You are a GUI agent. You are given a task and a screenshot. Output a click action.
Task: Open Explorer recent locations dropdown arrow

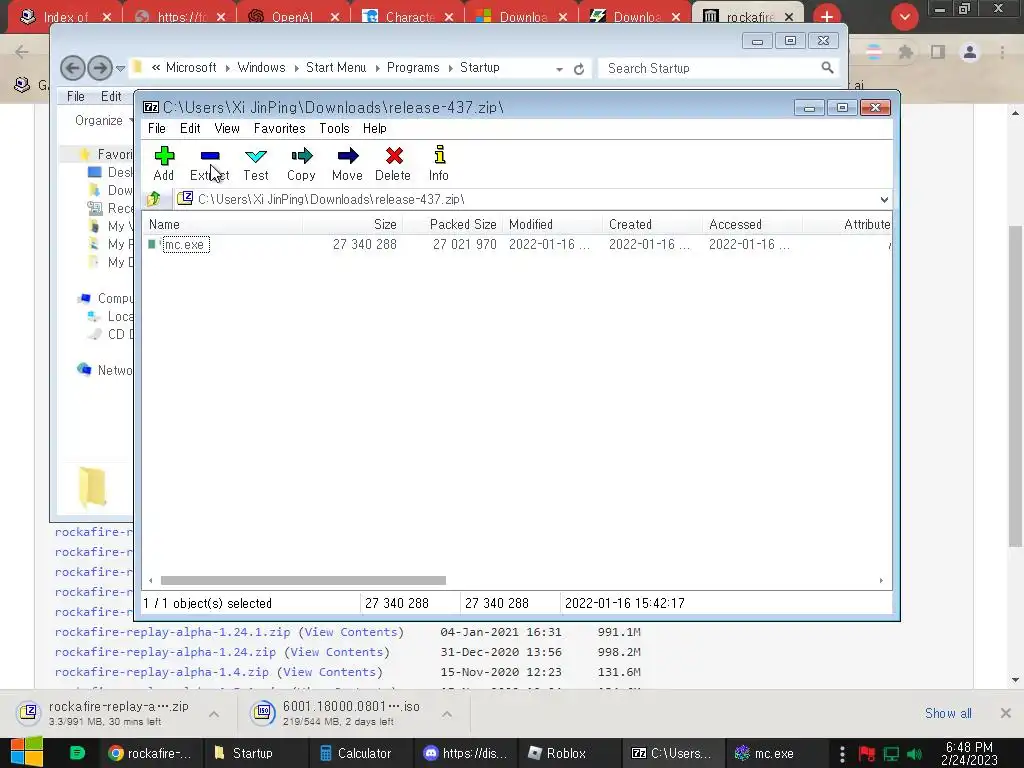point(120,68)
